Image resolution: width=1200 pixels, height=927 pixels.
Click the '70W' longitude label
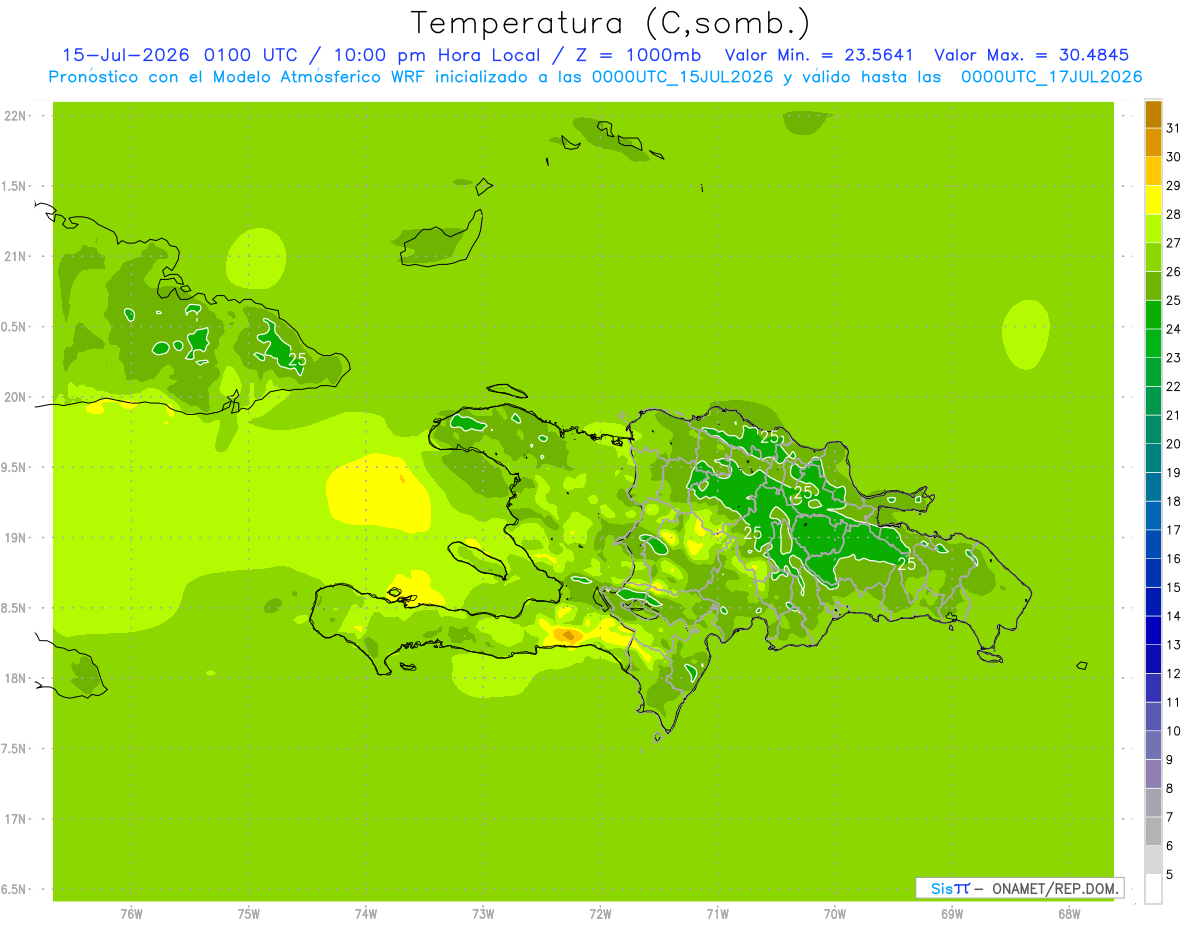click(834, 914)
